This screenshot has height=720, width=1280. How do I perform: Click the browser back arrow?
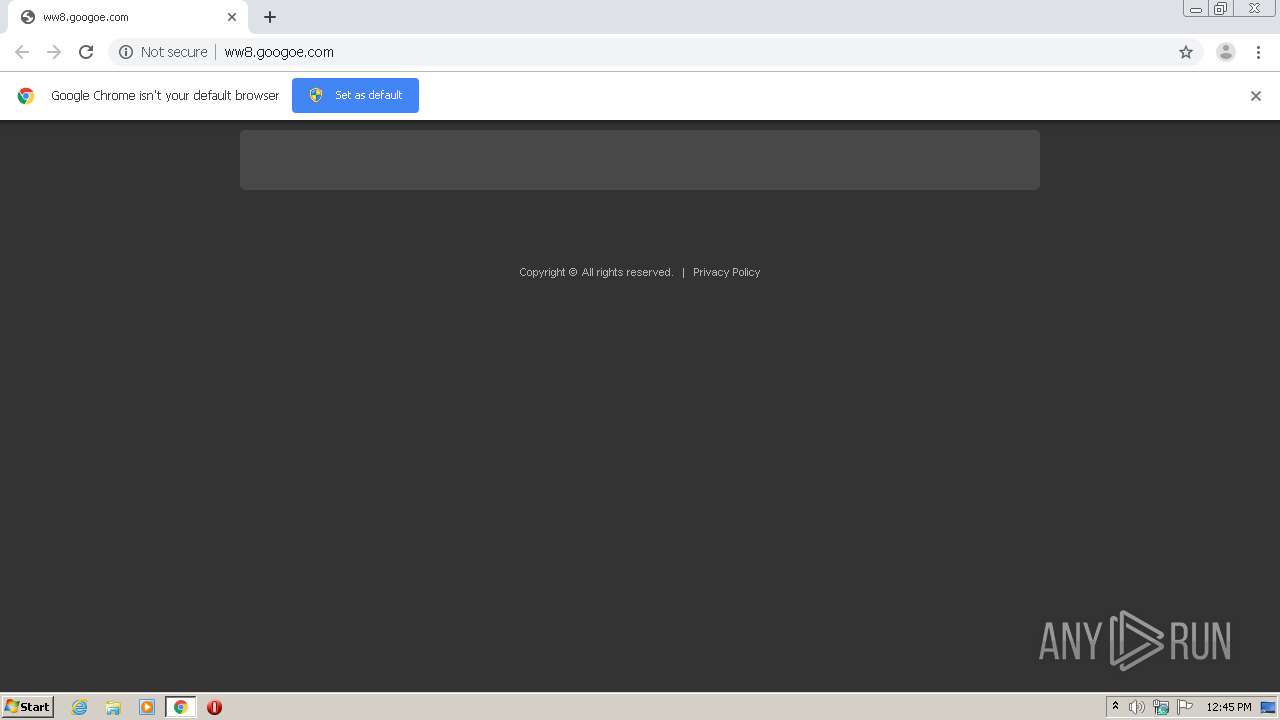(22, 52)
